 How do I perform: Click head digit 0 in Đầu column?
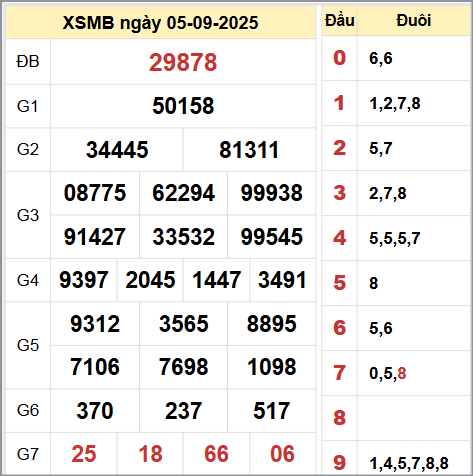[339, 58]
